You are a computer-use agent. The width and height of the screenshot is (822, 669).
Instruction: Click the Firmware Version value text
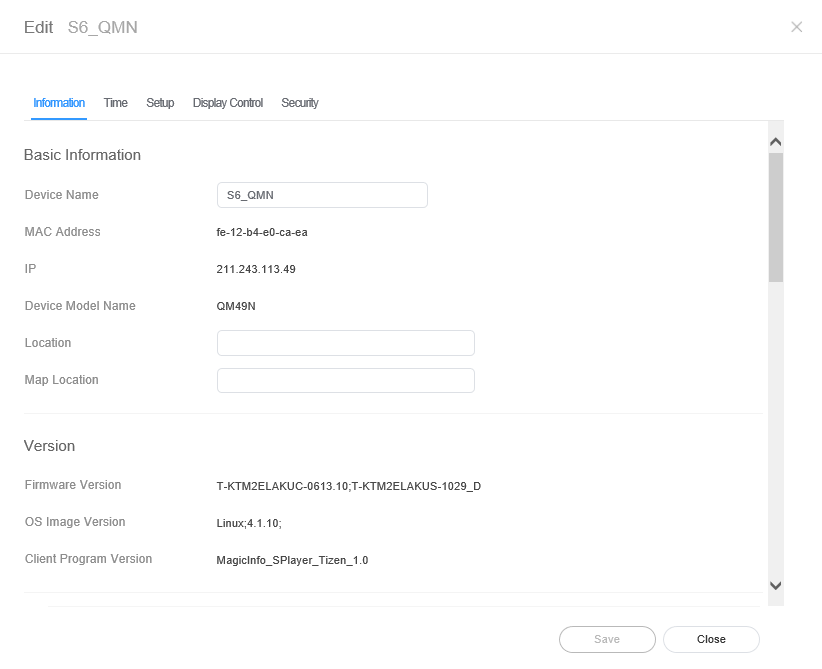[349, 486]
